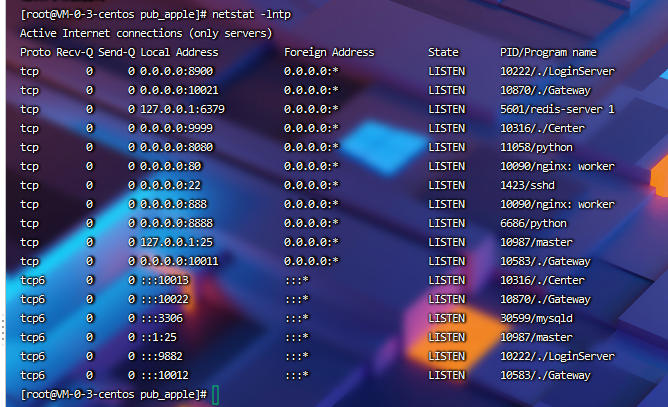Viewport: 668px width, 407px height.
Task: Click the 5601/redis-server process entry
Action: (557, 109)
